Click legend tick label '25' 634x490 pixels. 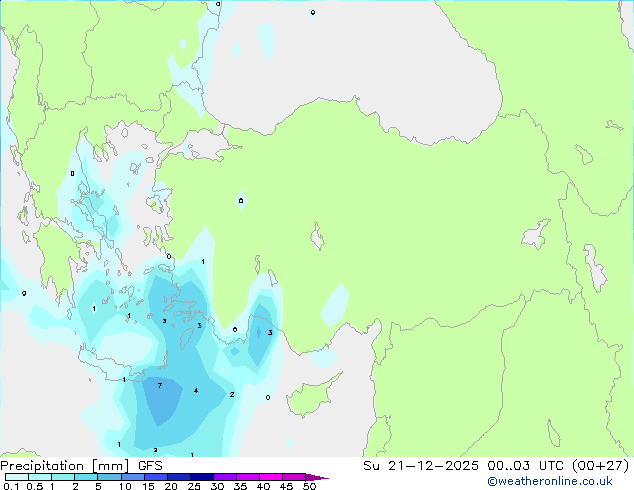194,486
